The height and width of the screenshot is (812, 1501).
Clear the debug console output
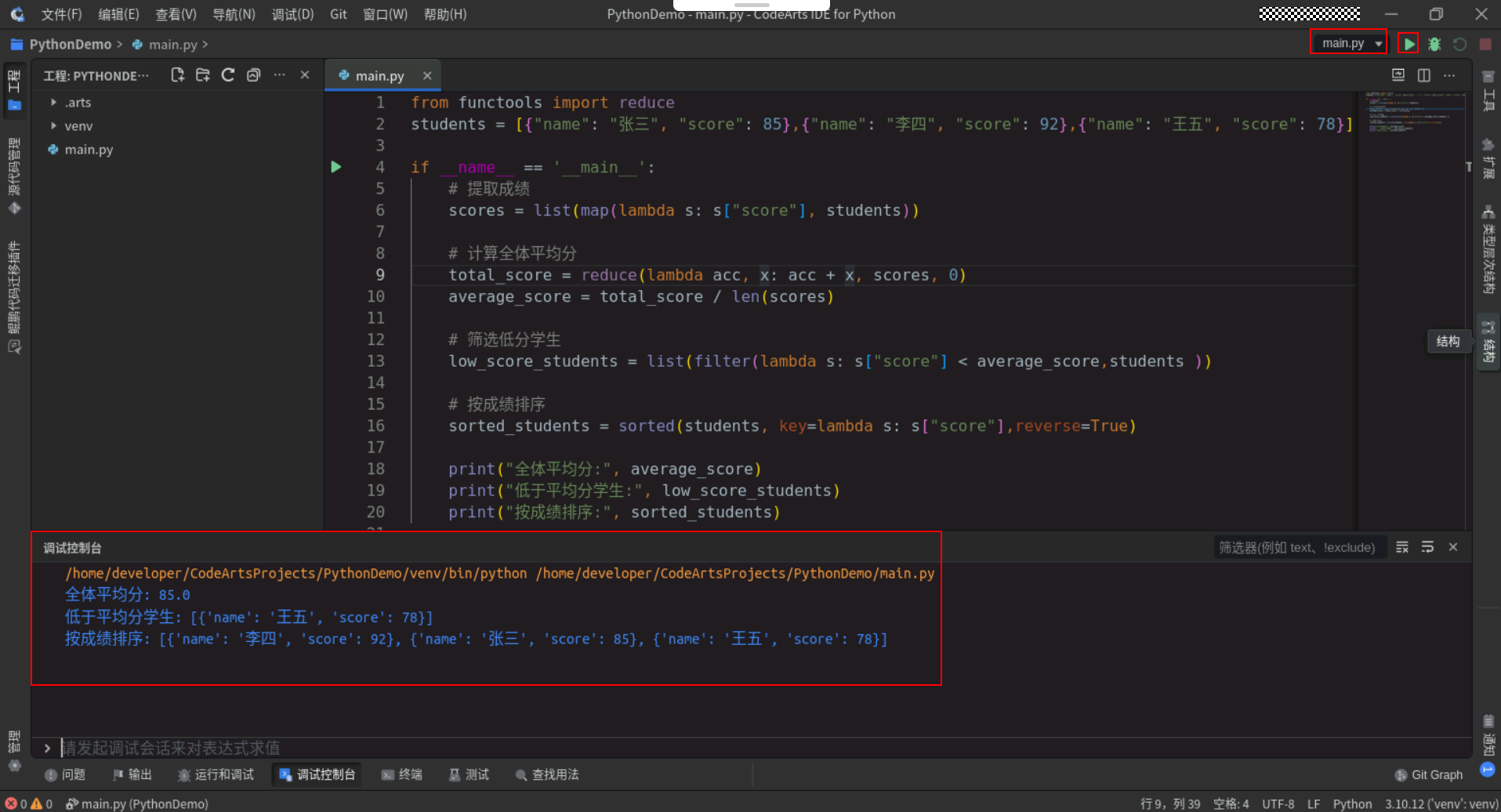pyautogui.click(x=1402, y=547)
